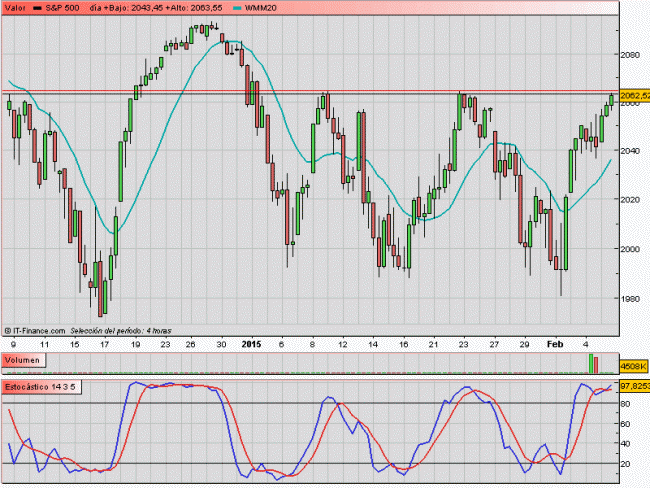Viewport: 650px width, 488px height.
Task: Click the 40 level label on stochastic axis
Action: click(x=625, y=444)
